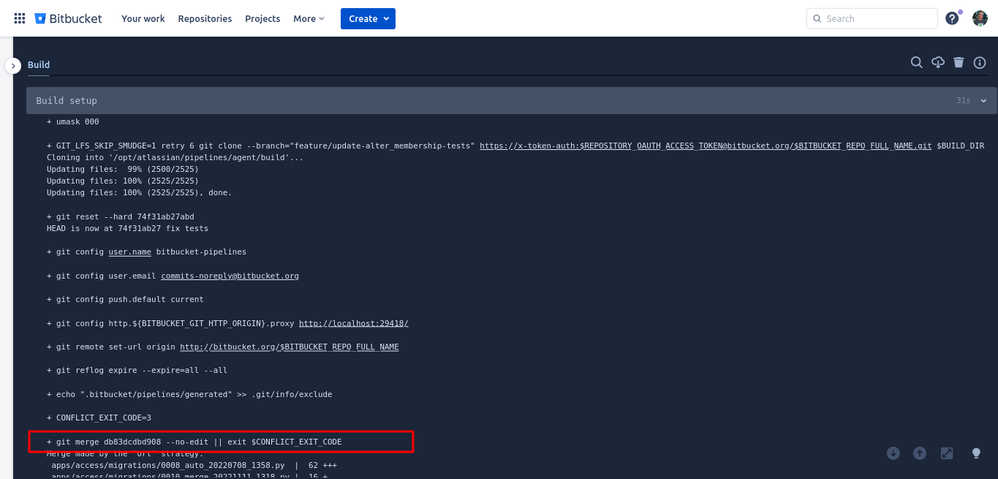
Task: Open the x-token-auth bitbucket.org clone URL link
Action: (705, 146)
